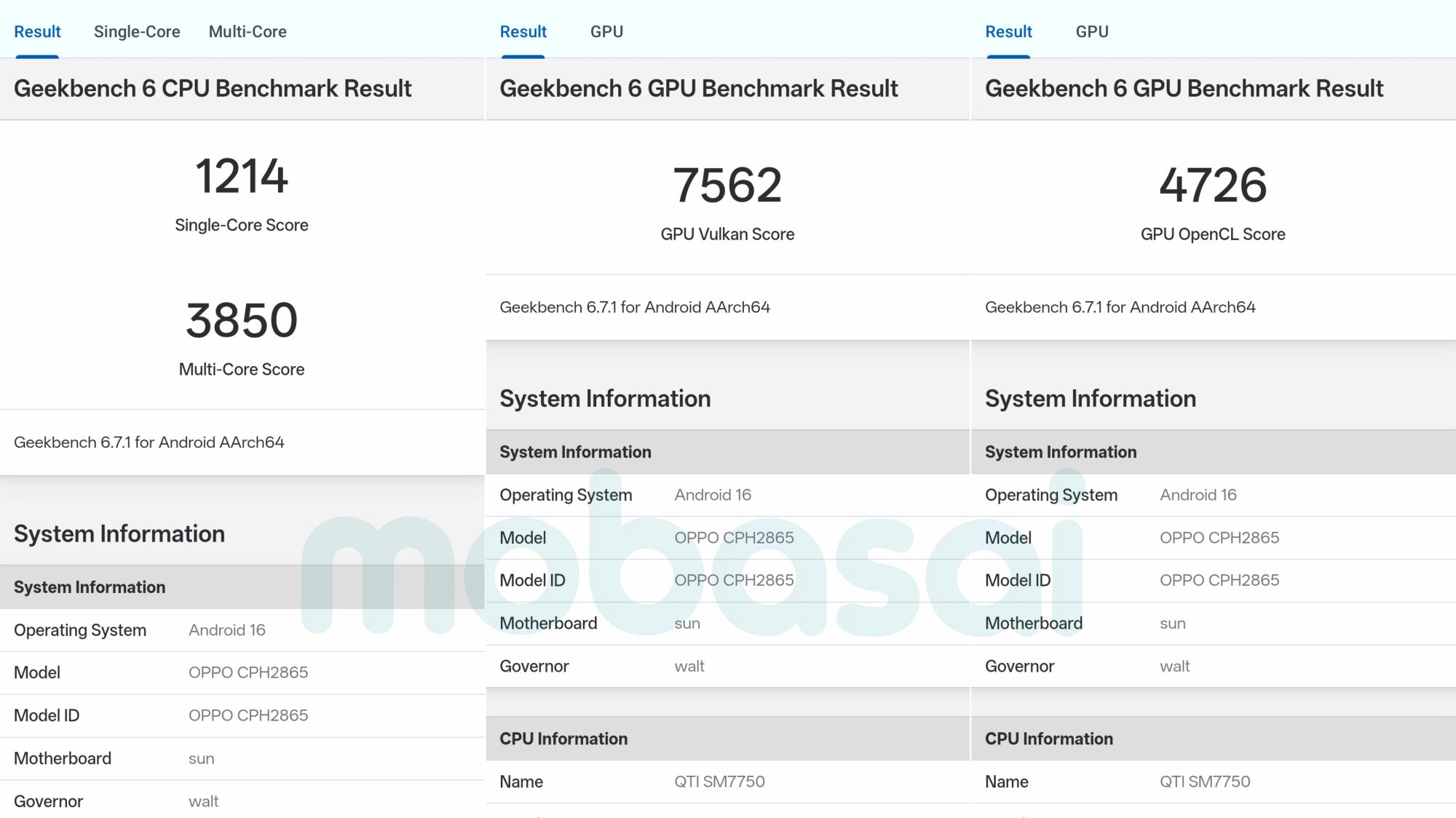Click Model value OPPO CPH2865 in OpenCL panel

[x=1219, y=537]
